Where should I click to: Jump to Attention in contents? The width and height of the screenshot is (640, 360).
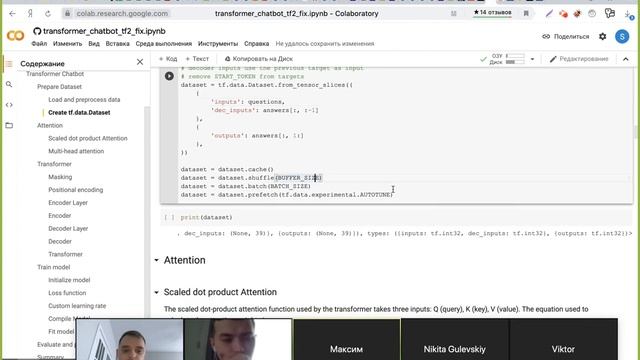coord(50,125)
